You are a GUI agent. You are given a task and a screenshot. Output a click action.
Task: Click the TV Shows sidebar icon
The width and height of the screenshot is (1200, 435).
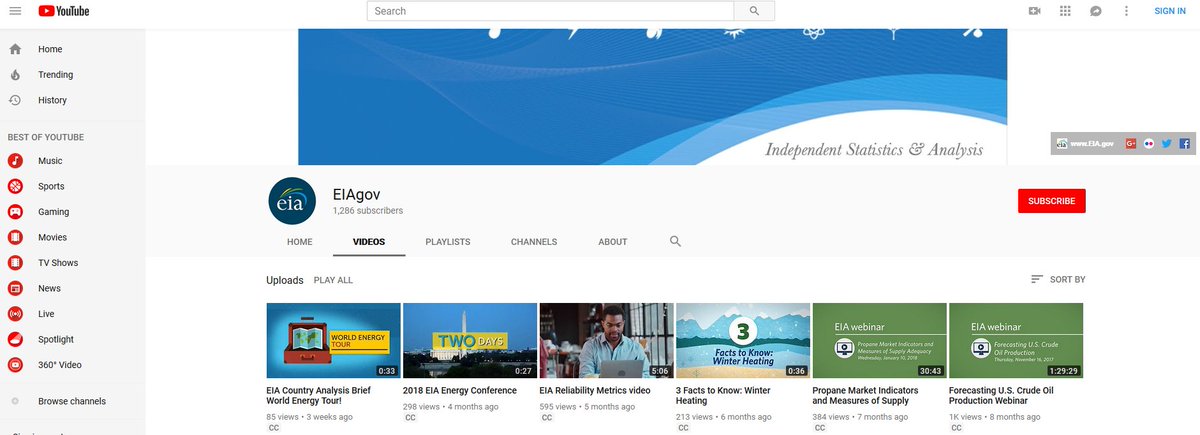pos(15,263)
